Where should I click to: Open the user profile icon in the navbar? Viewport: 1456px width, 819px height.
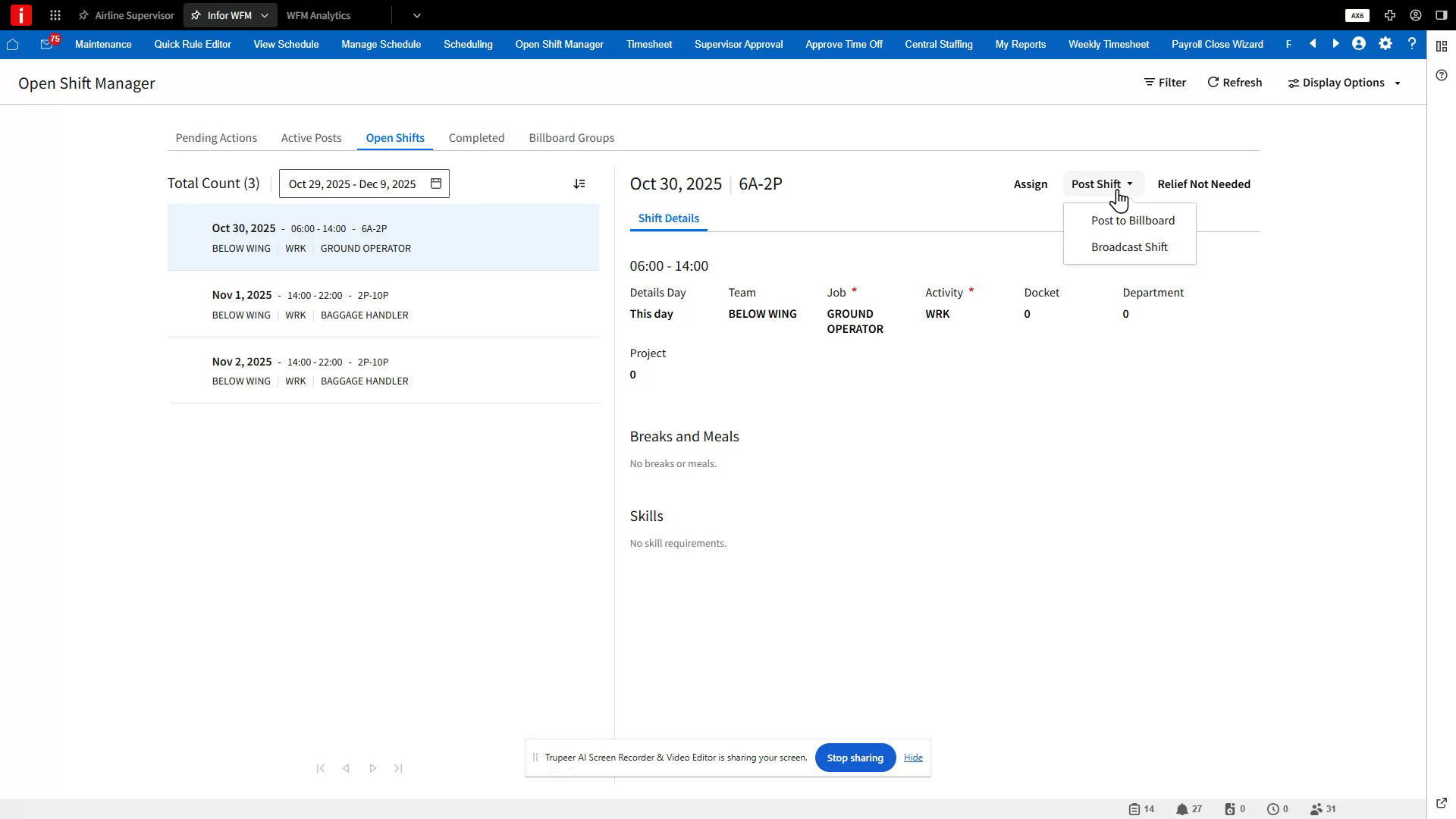(x=1357, y=44)
